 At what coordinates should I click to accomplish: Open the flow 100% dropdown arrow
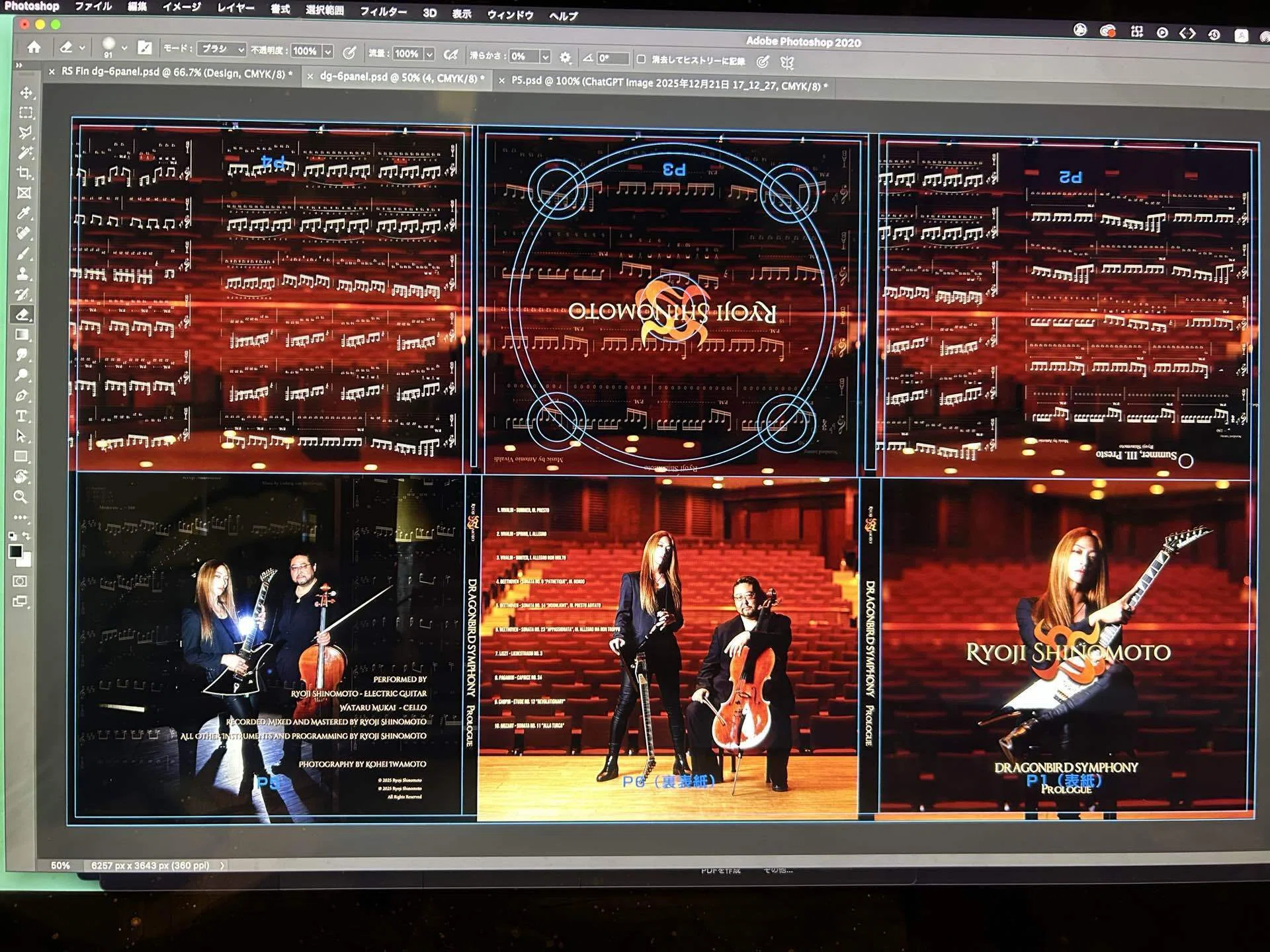(429, 54)
